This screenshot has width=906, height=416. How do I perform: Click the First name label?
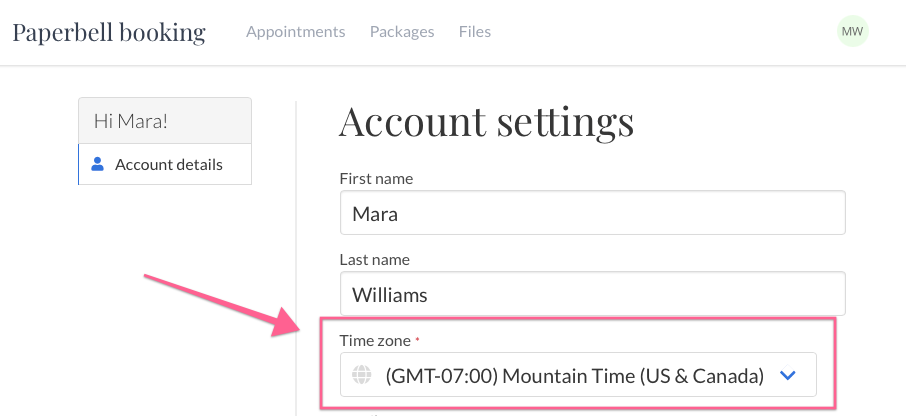pos(376,179)
